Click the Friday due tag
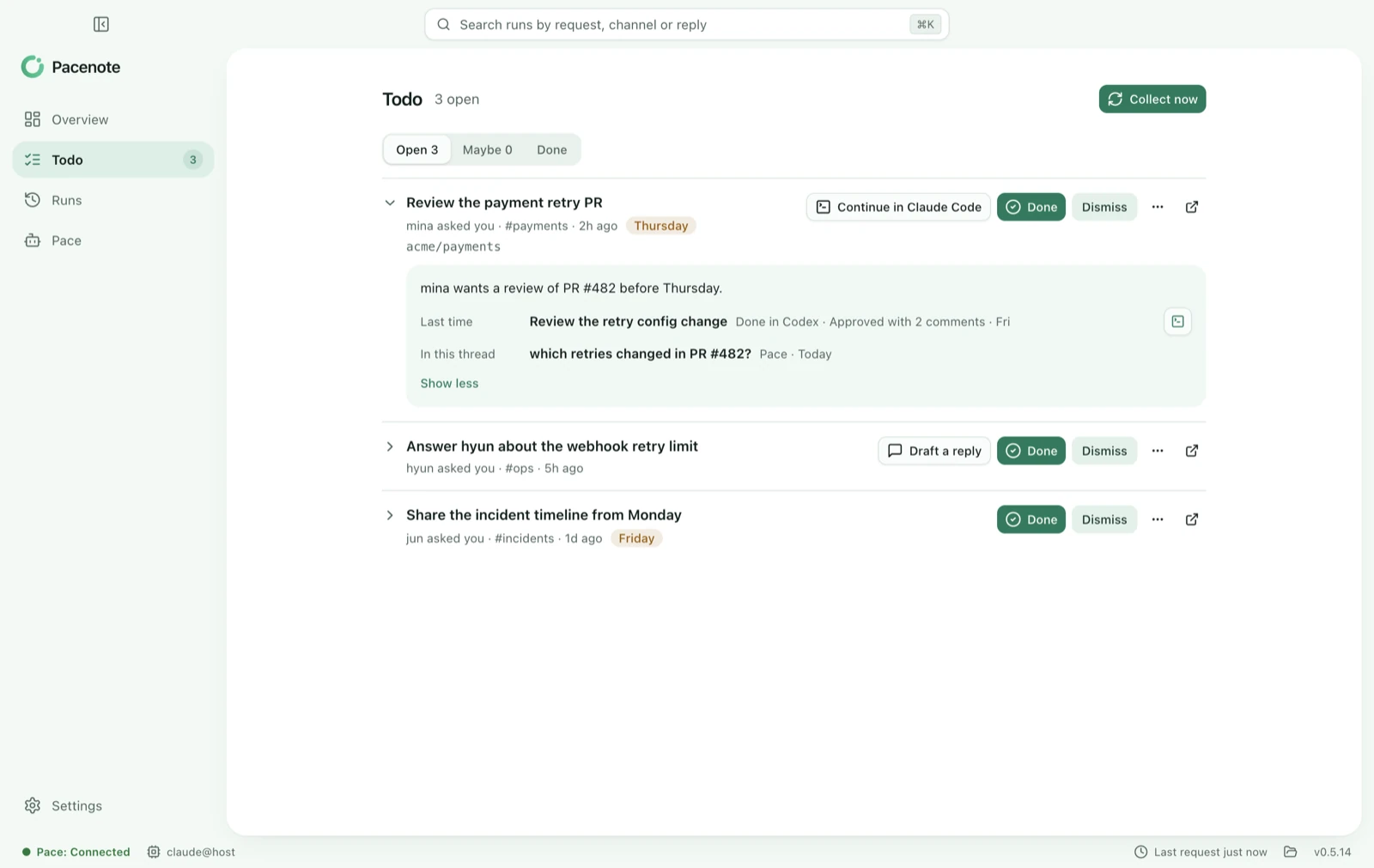This screenshot has width=1374, height=868. click(636, 538)
